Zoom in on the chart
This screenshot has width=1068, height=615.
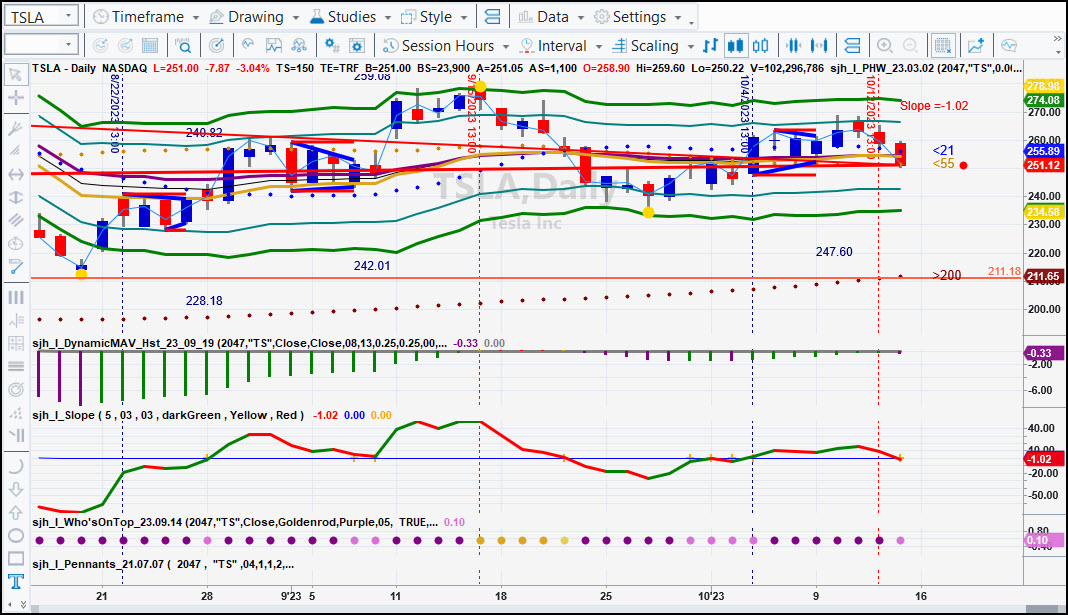pos(884,46)
